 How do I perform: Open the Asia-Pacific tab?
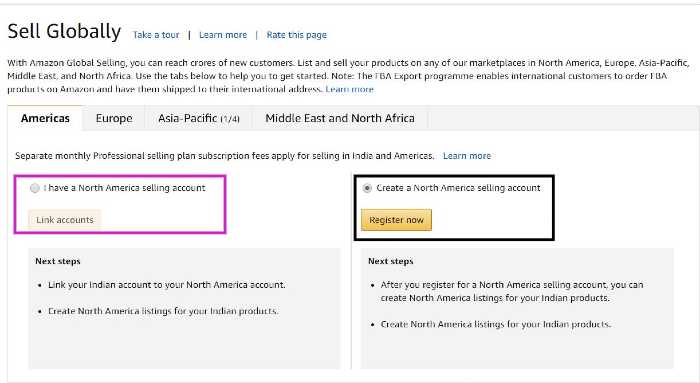tap(199, 118)
